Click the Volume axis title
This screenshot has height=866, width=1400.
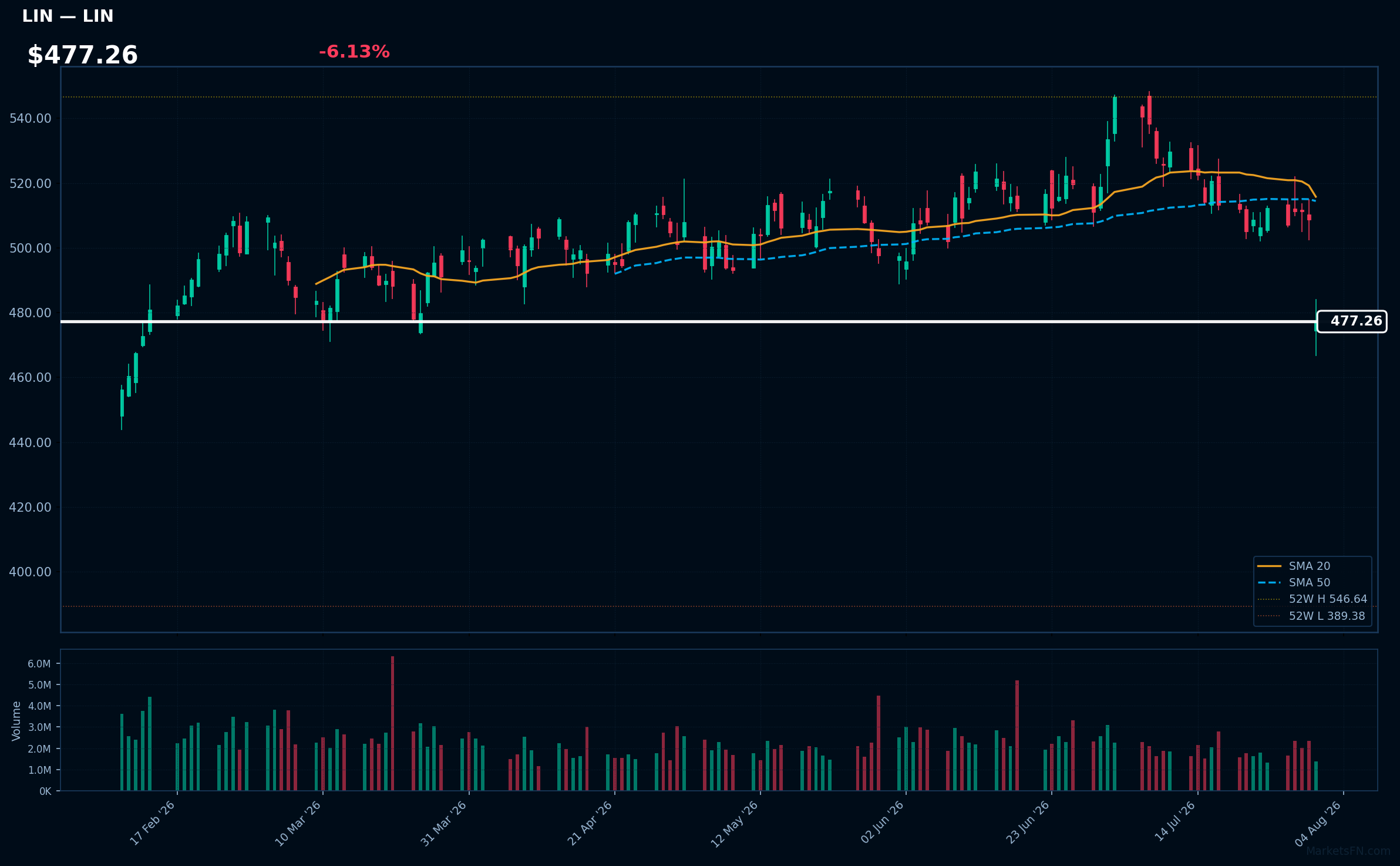pos(16,721)
